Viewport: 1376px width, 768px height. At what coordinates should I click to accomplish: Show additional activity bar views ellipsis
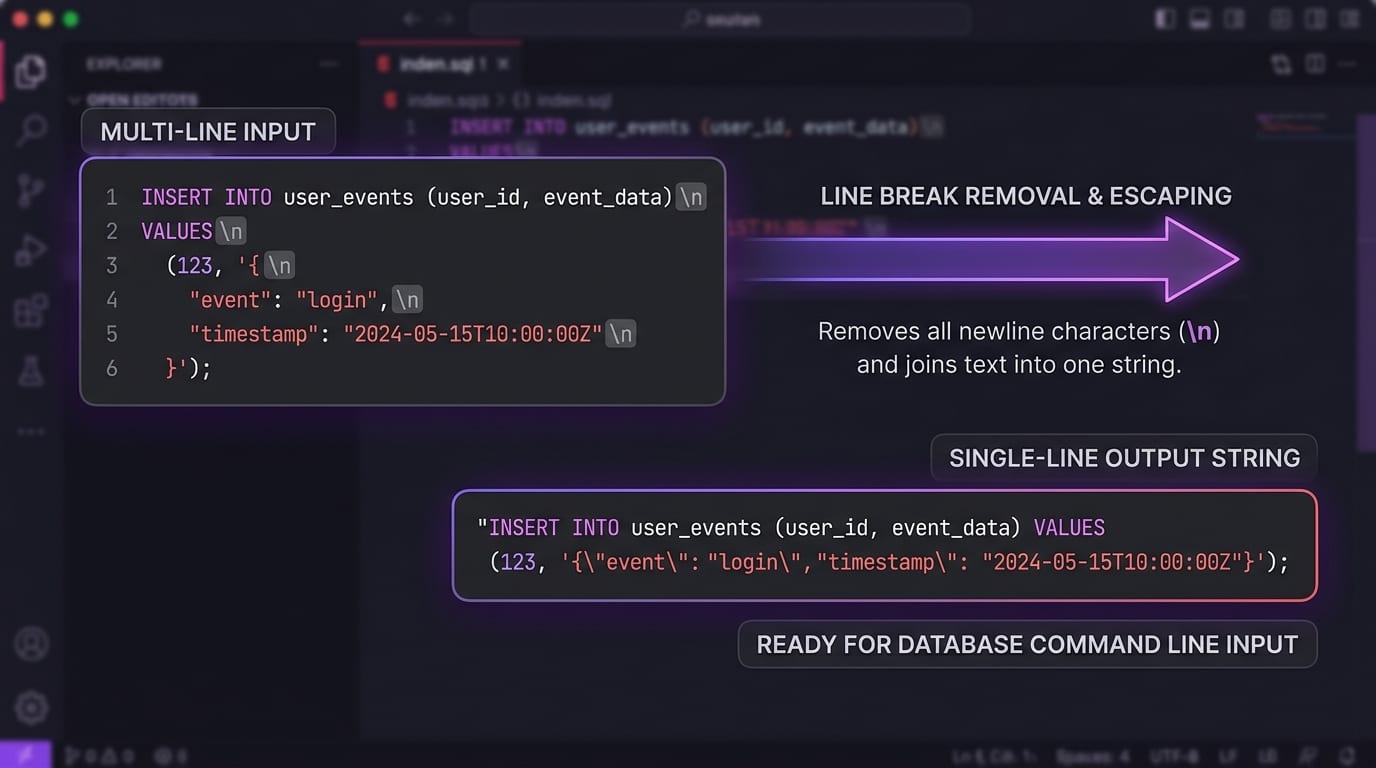tap(31, 431)
